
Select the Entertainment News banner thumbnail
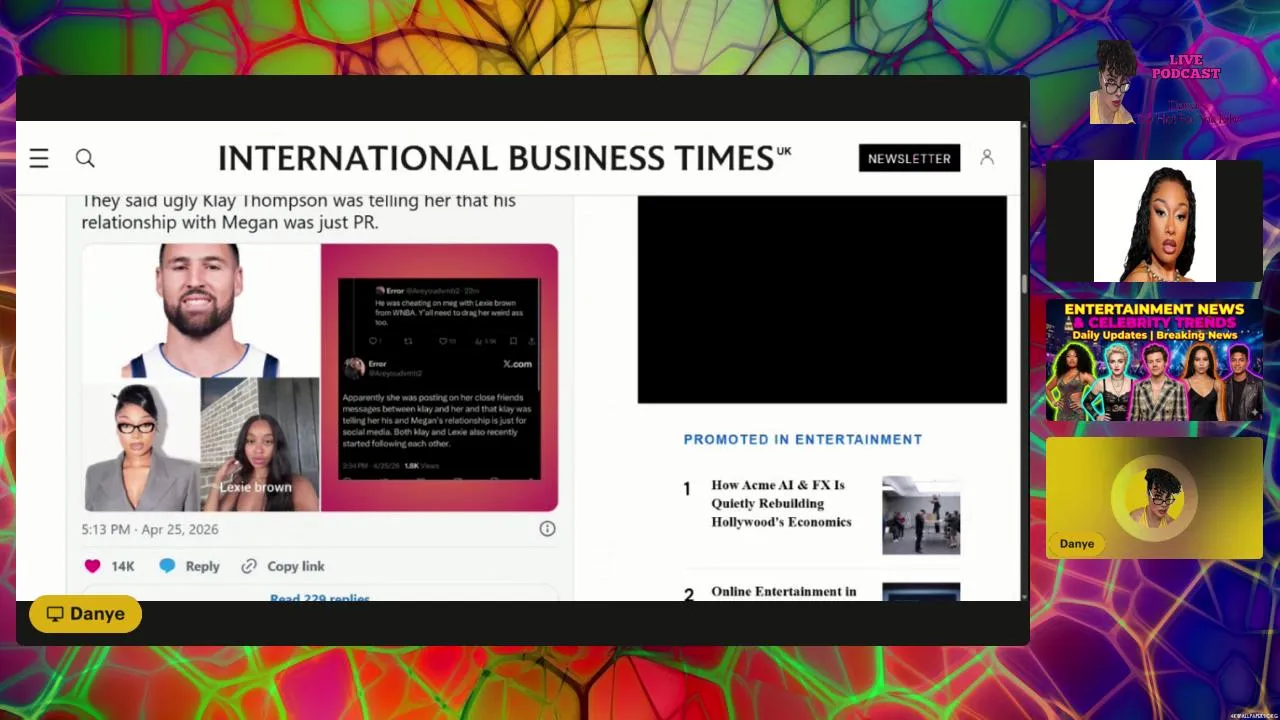coord(1154,360)
